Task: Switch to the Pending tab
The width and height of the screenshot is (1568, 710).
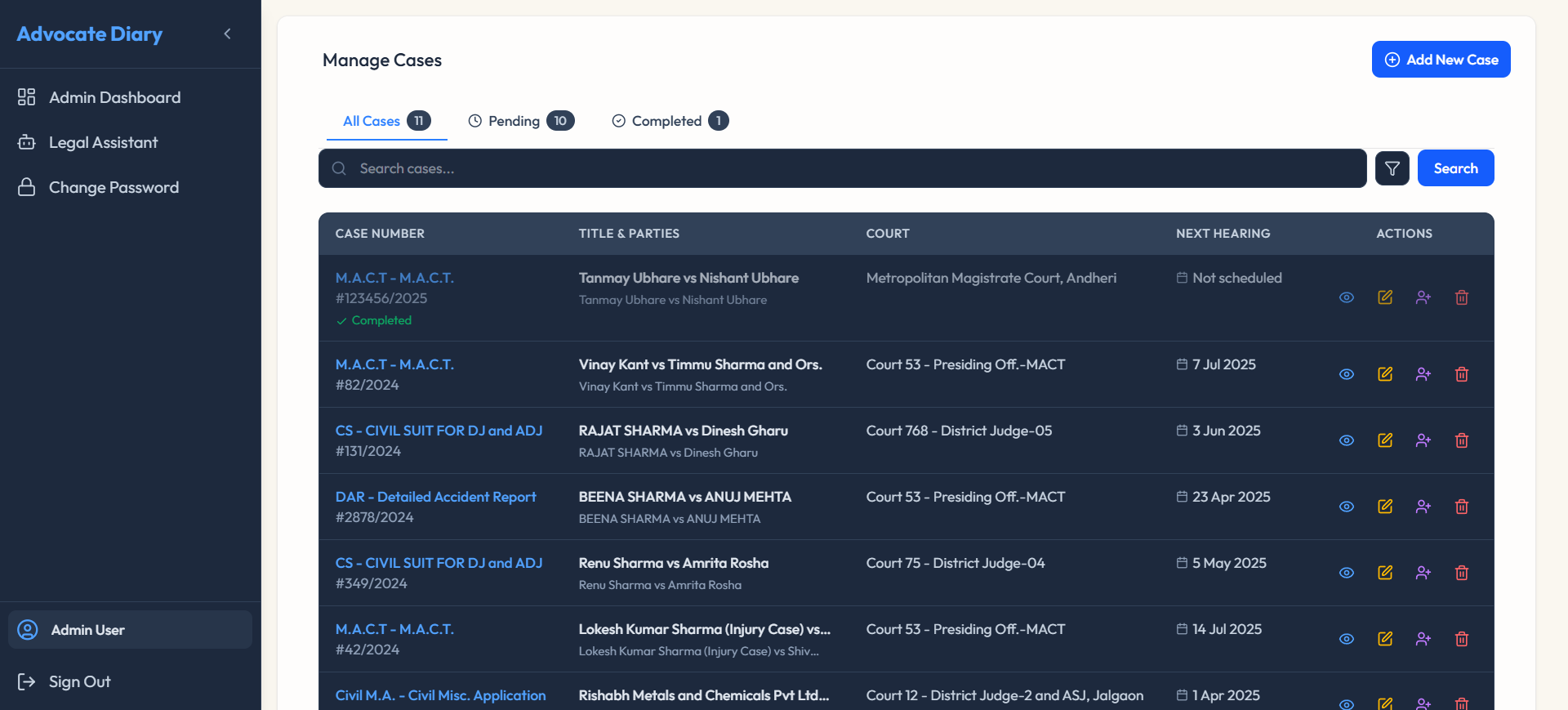Action: point(521,121)
